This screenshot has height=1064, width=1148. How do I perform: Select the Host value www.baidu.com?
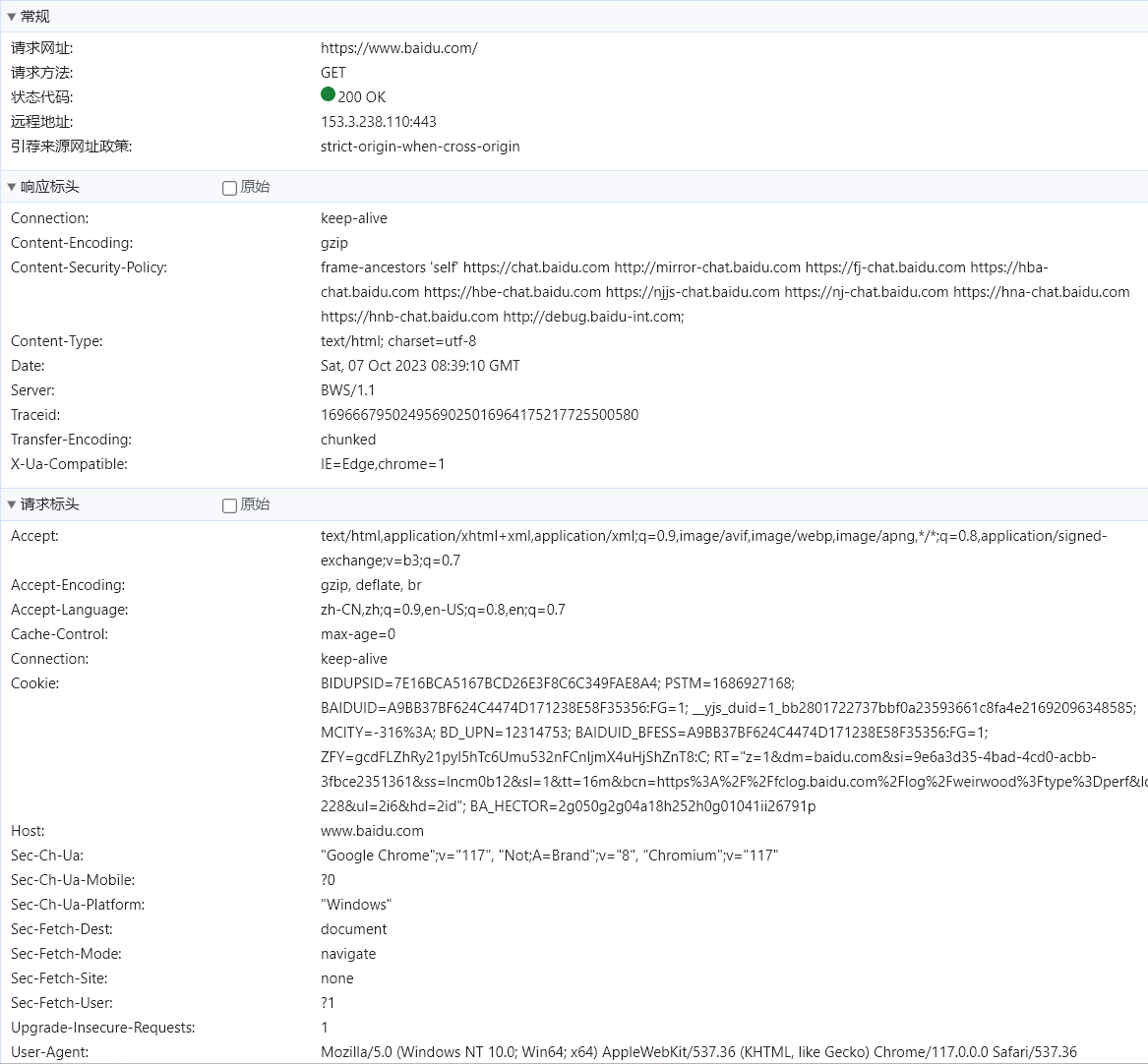(372, 831)
